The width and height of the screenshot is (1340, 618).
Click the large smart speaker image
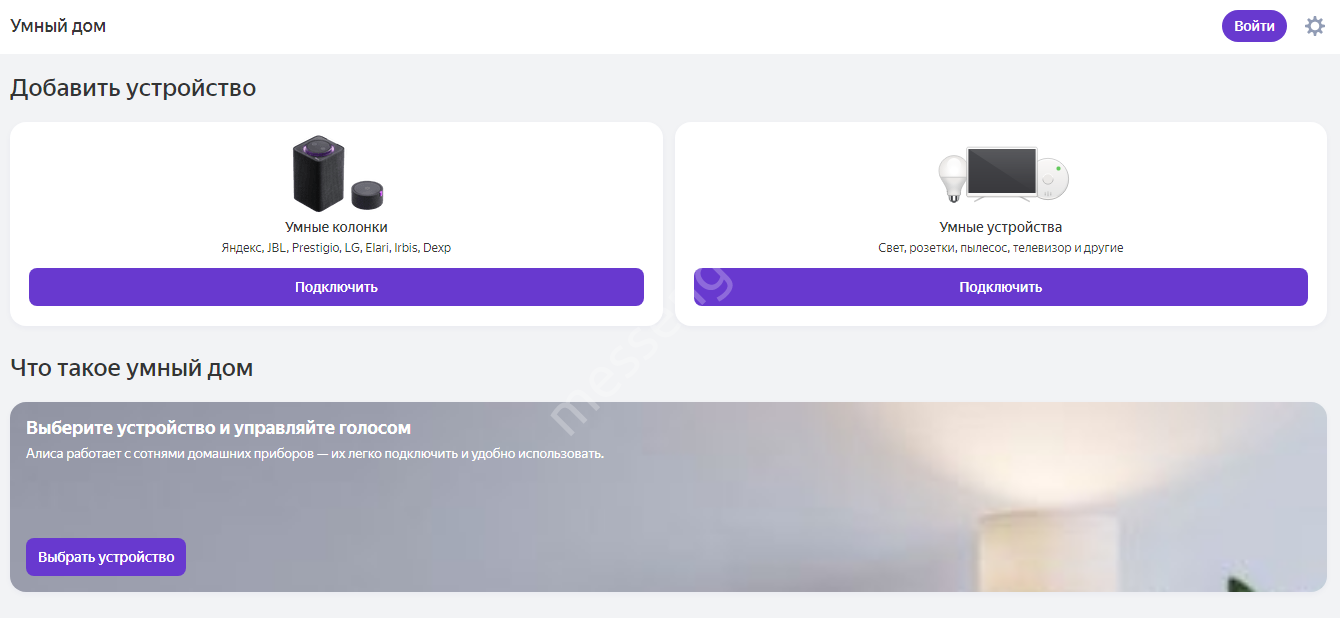(319, 173)
